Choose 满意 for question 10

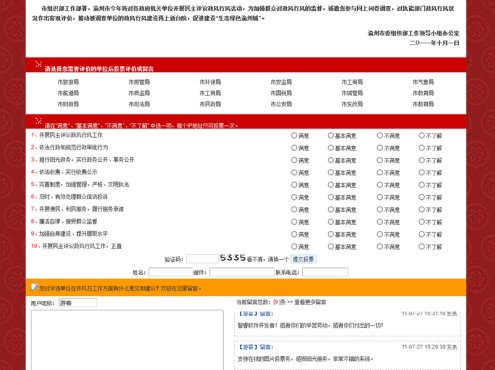click(294, 246)
